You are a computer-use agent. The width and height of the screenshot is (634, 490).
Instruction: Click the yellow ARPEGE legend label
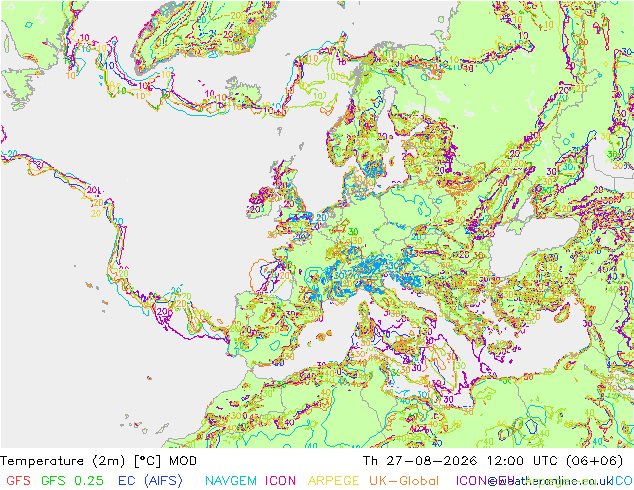click(334, 480)
